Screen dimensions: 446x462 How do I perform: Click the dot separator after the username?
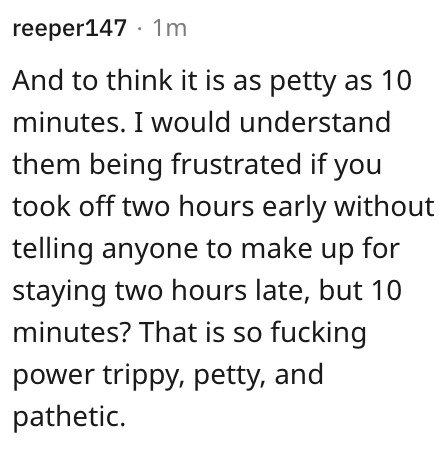[139, 29]
